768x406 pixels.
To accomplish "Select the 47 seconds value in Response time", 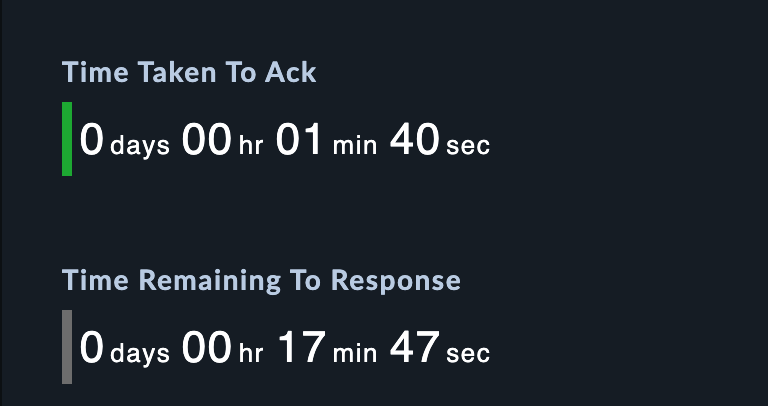I will pos(414,348).
